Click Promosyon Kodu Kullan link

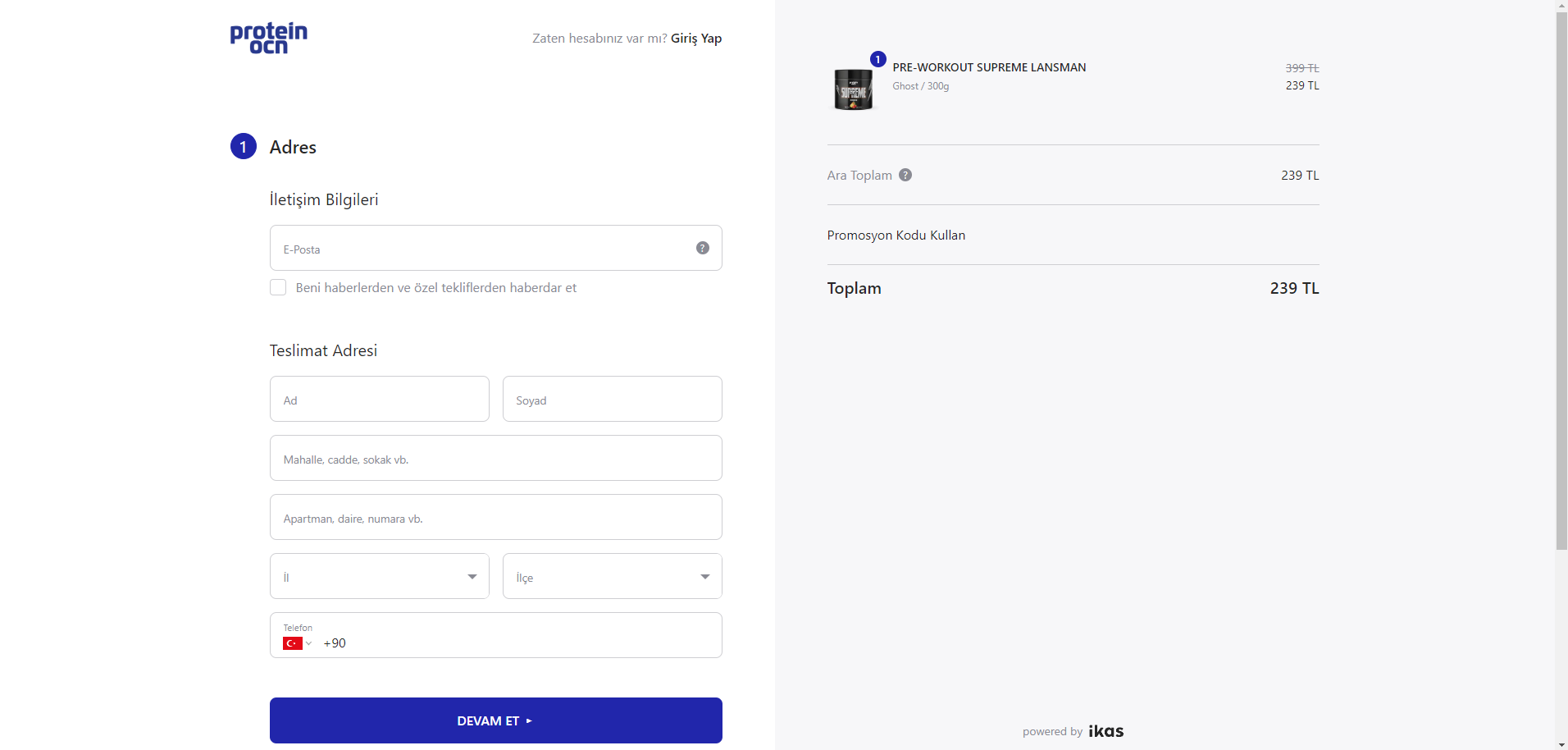896,235
